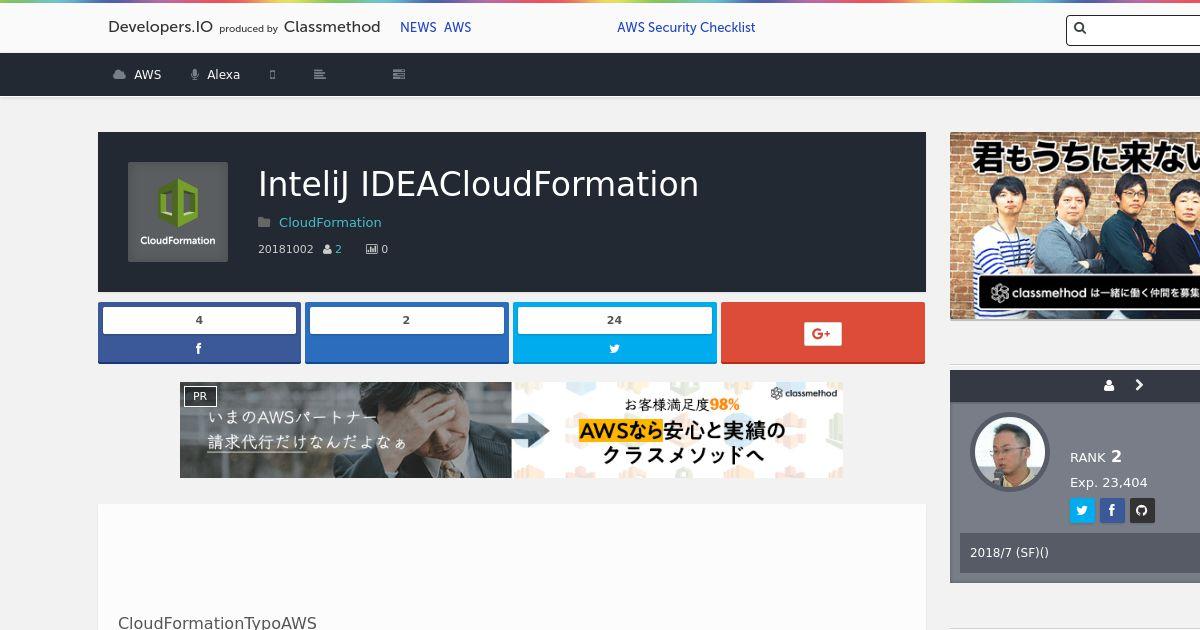Share the article on Facebook
Screen dimensions: 1200x630
point(199,349)
